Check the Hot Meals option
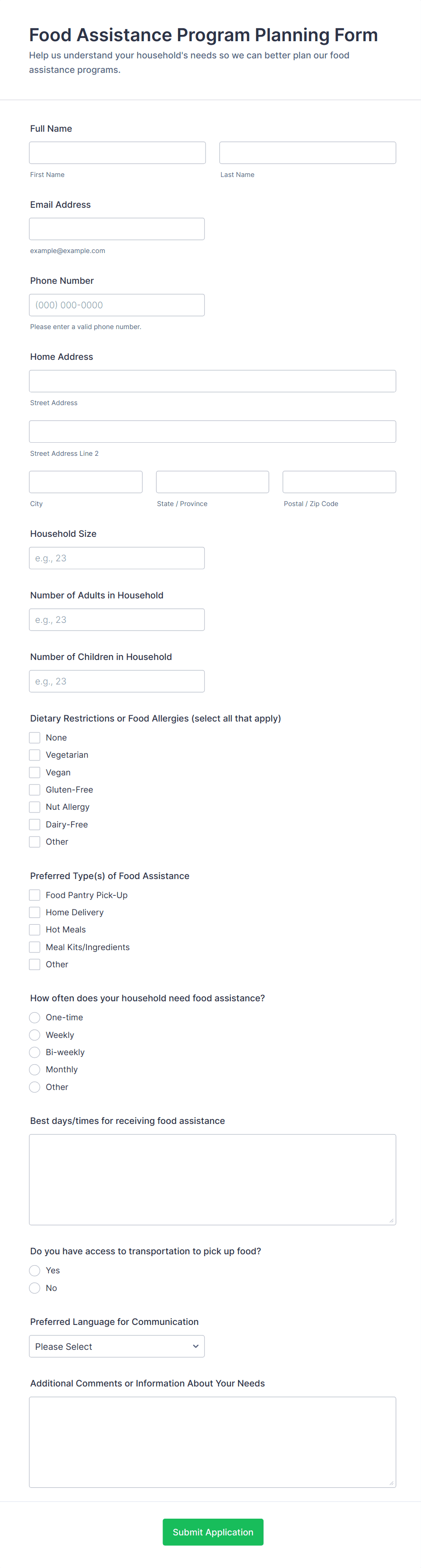 [x=35, y=929]
